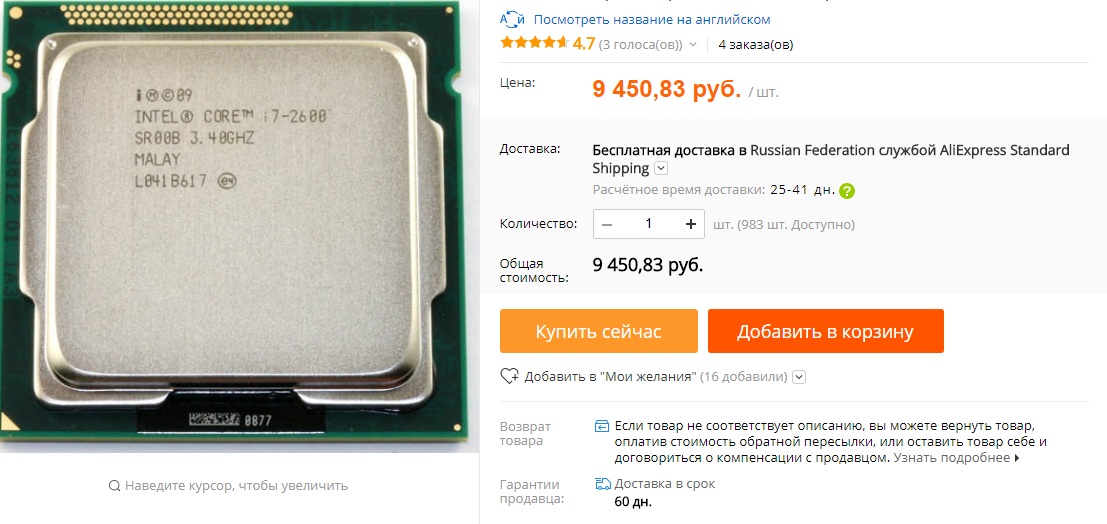Viewport: 1107px width, 524px height.
Task: Click the 4.7 rating score number
Action: click(584, 44)
